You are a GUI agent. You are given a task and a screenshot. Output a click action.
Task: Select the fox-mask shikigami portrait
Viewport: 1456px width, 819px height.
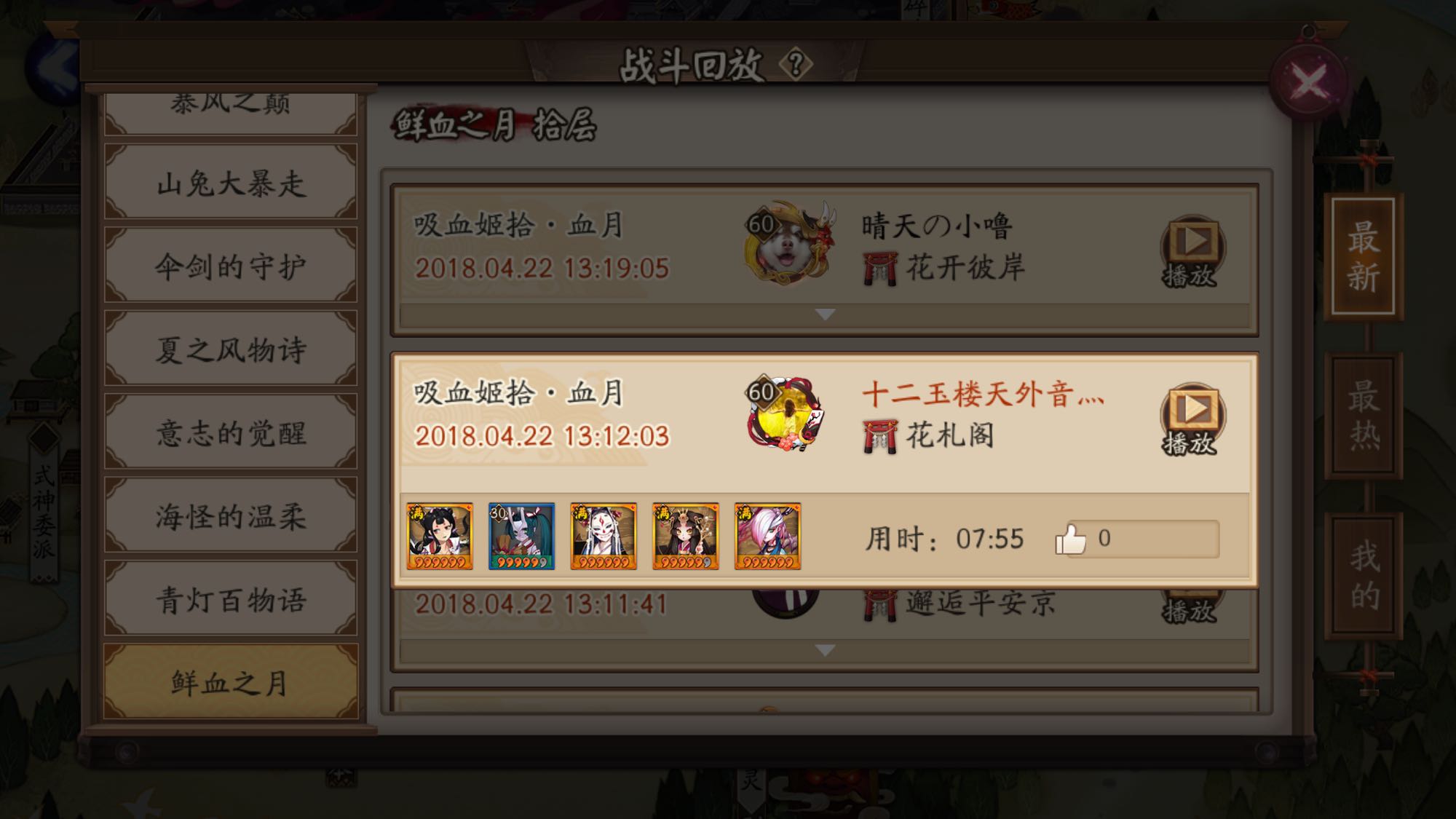[604, 536]
